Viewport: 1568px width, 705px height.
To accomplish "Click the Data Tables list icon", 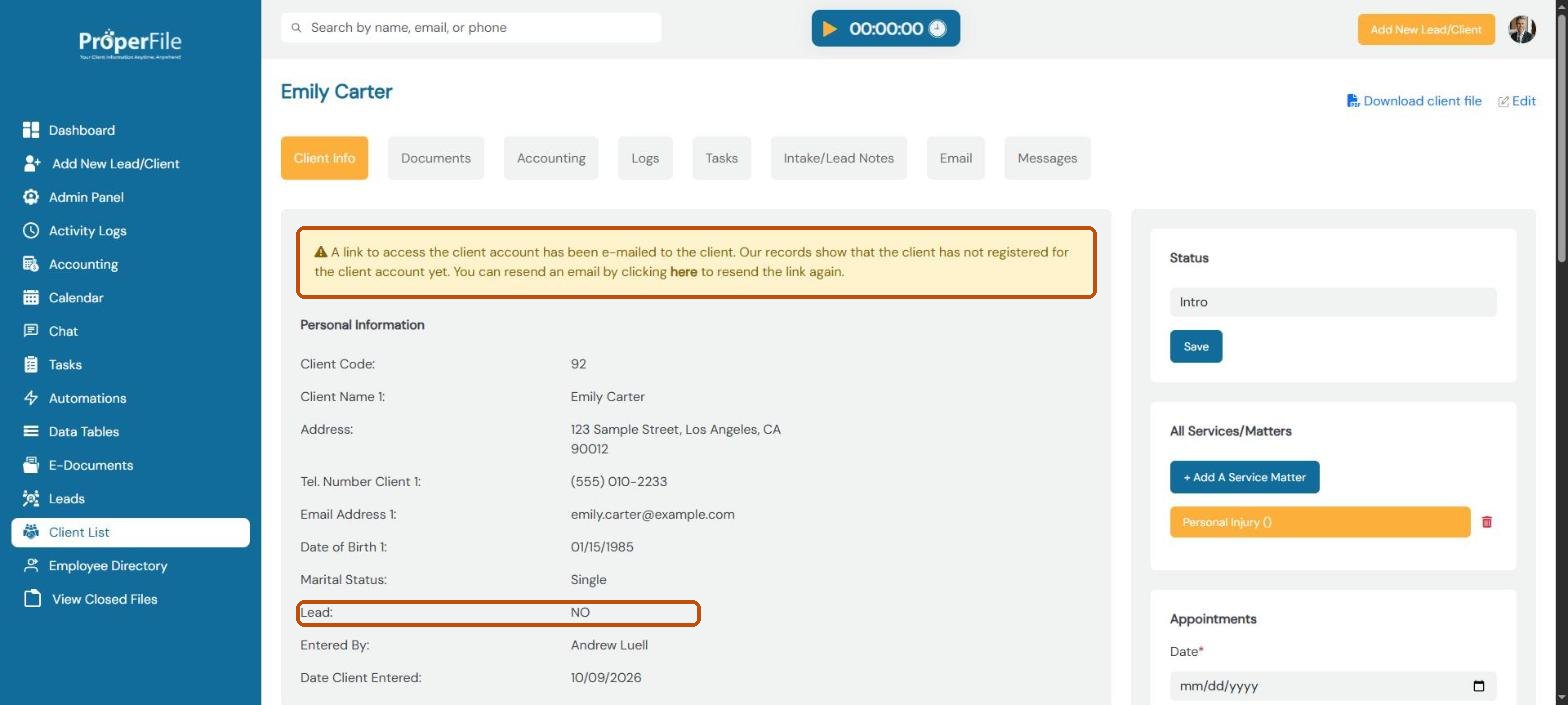I will pyautogui.click(x=31, y=431).
